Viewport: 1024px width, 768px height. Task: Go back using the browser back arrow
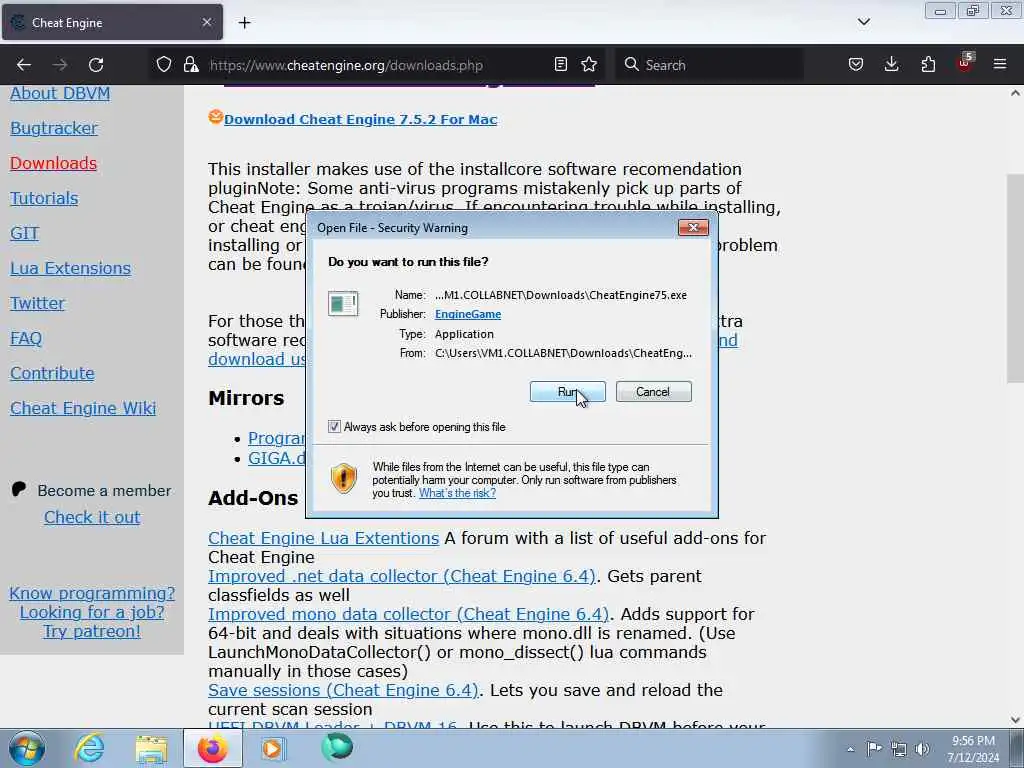(x=24, y=65)
